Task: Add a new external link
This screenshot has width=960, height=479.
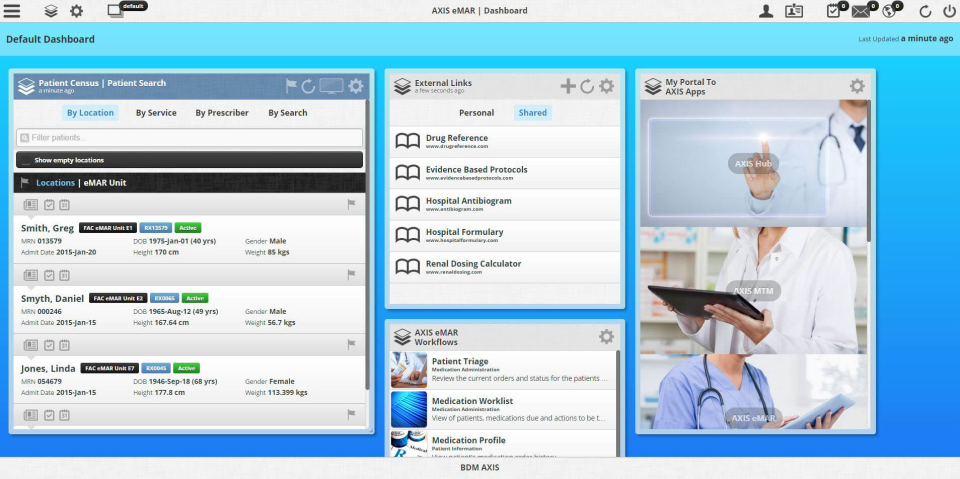Action: (568, 86)
